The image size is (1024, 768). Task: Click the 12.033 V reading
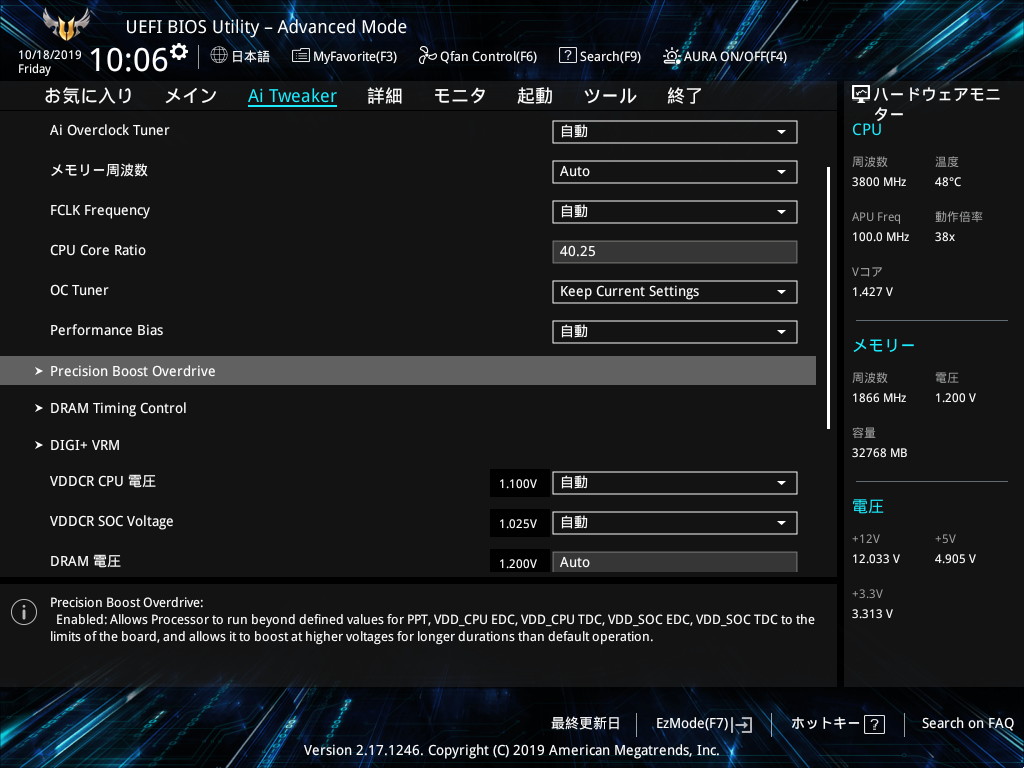click(876, 559)
